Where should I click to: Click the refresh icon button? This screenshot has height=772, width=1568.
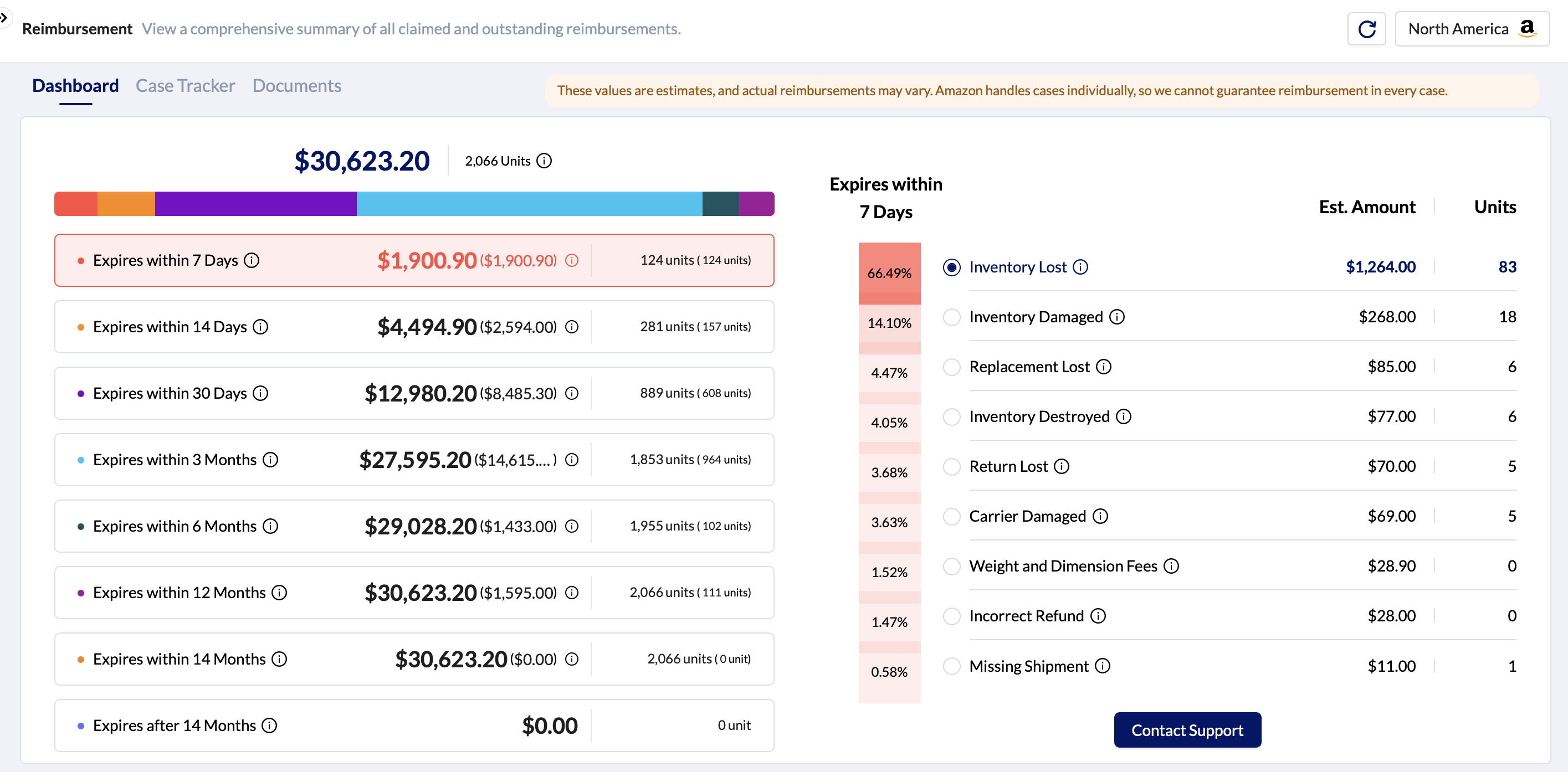coord(1366,29)
